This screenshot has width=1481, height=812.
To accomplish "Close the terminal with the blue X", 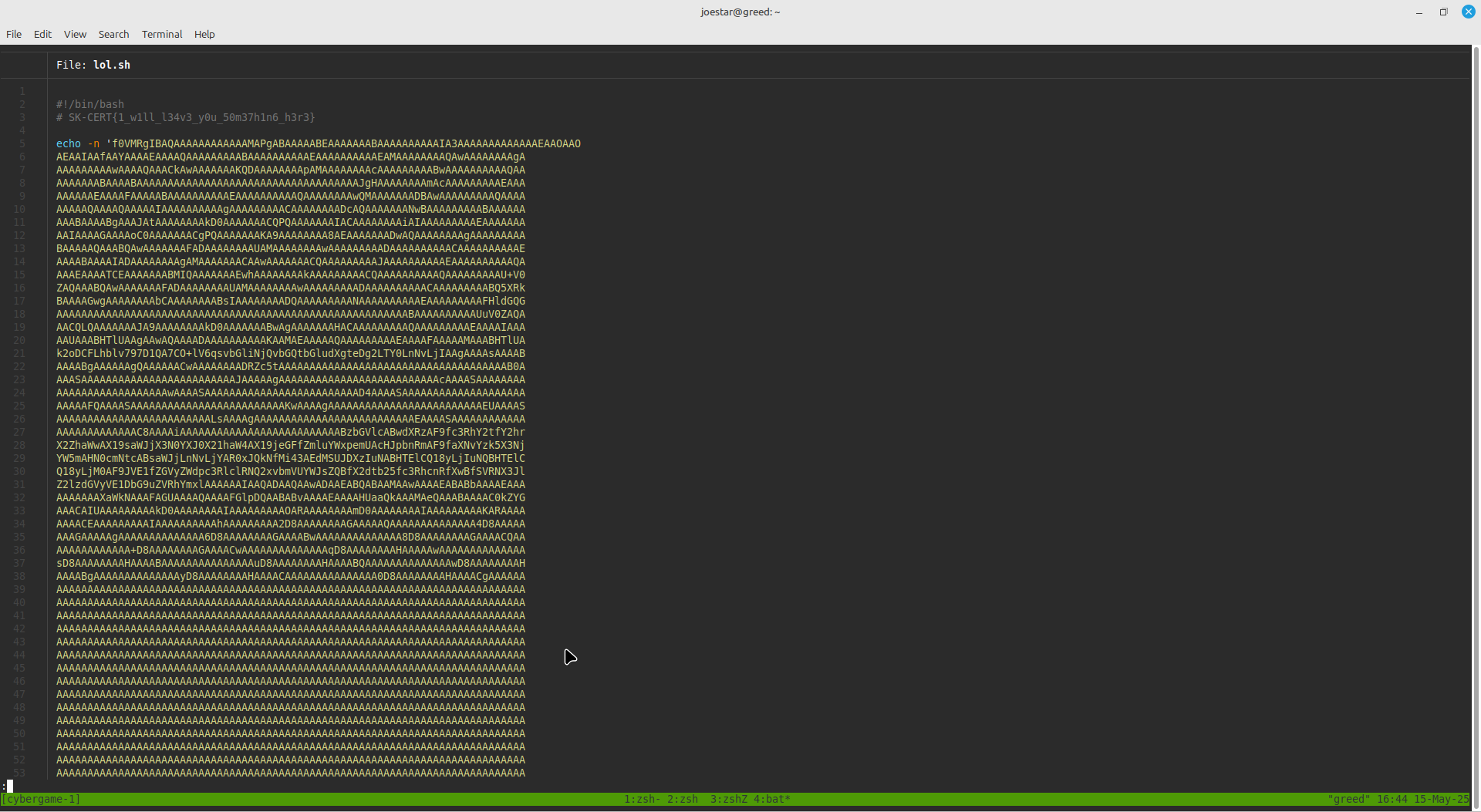I will [x=1469, y=12].
